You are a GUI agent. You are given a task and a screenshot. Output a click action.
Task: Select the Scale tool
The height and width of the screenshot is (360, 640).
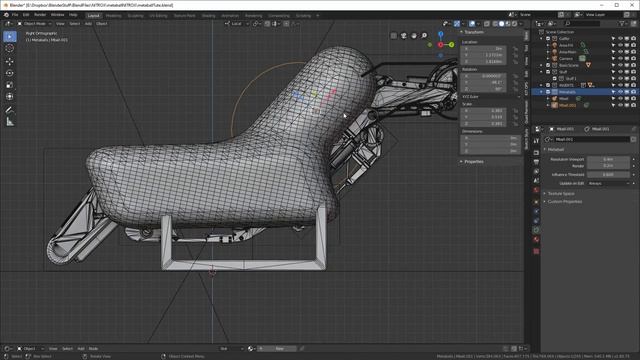(10, 85)
